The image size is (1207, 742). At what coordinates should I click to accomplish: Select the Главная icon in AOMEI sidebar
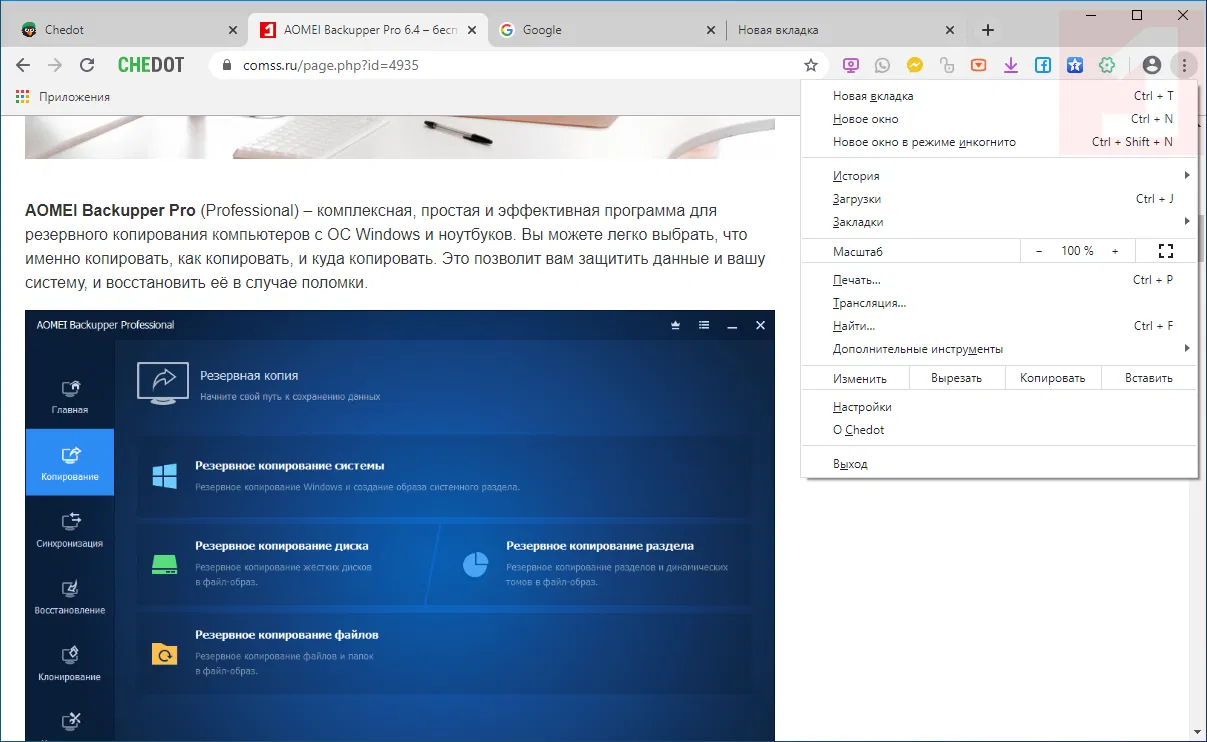pos(70,395)
